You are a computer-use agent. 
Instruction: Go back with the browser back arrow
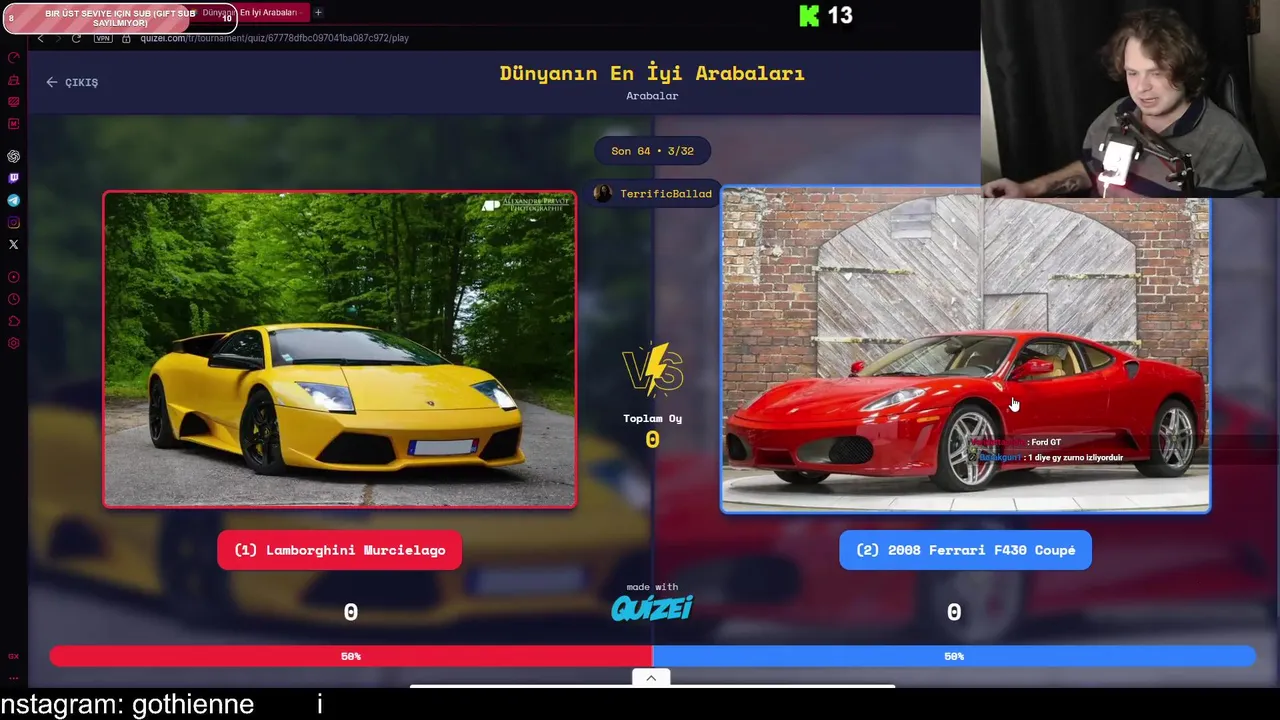point(40,38)
